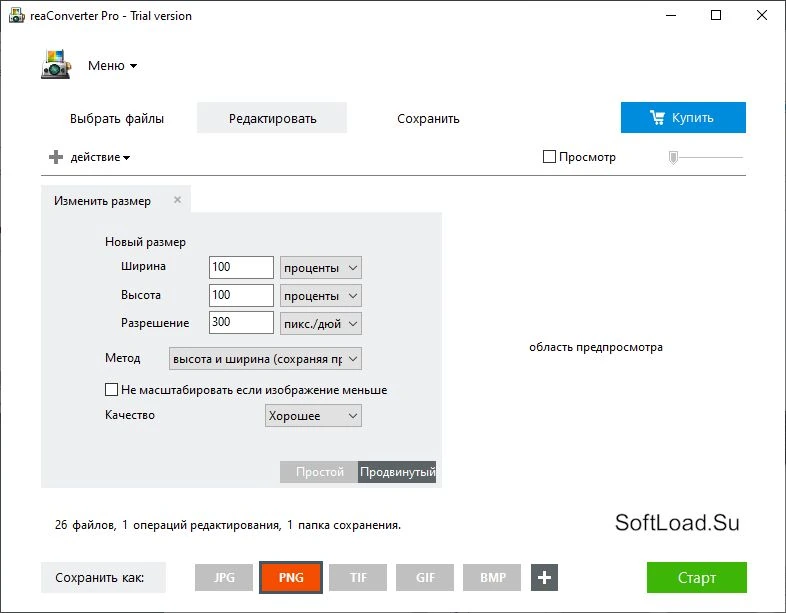
Task: Maximize the reaConverter window
Action: pyautogui.click(x=716, y=16)
